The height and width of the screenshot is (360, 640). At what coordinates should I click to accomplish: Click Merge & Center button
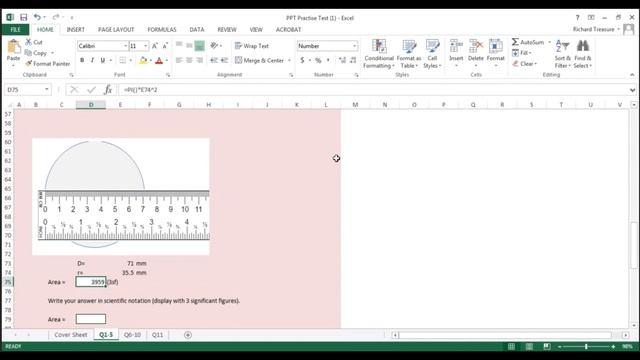pyautogui.click(x=260, y=60)
